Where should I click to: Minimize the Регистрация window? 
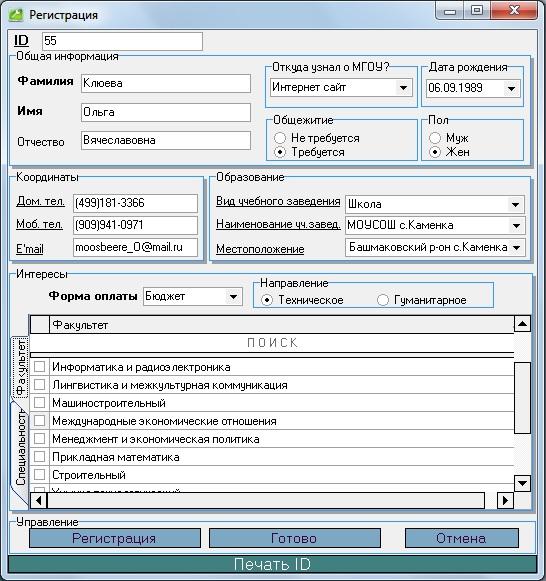450,11
